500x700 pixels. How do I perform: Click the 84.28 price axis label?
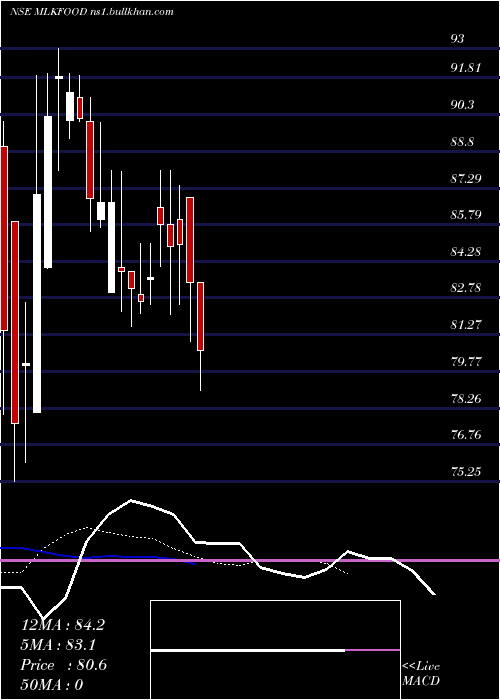466,252
